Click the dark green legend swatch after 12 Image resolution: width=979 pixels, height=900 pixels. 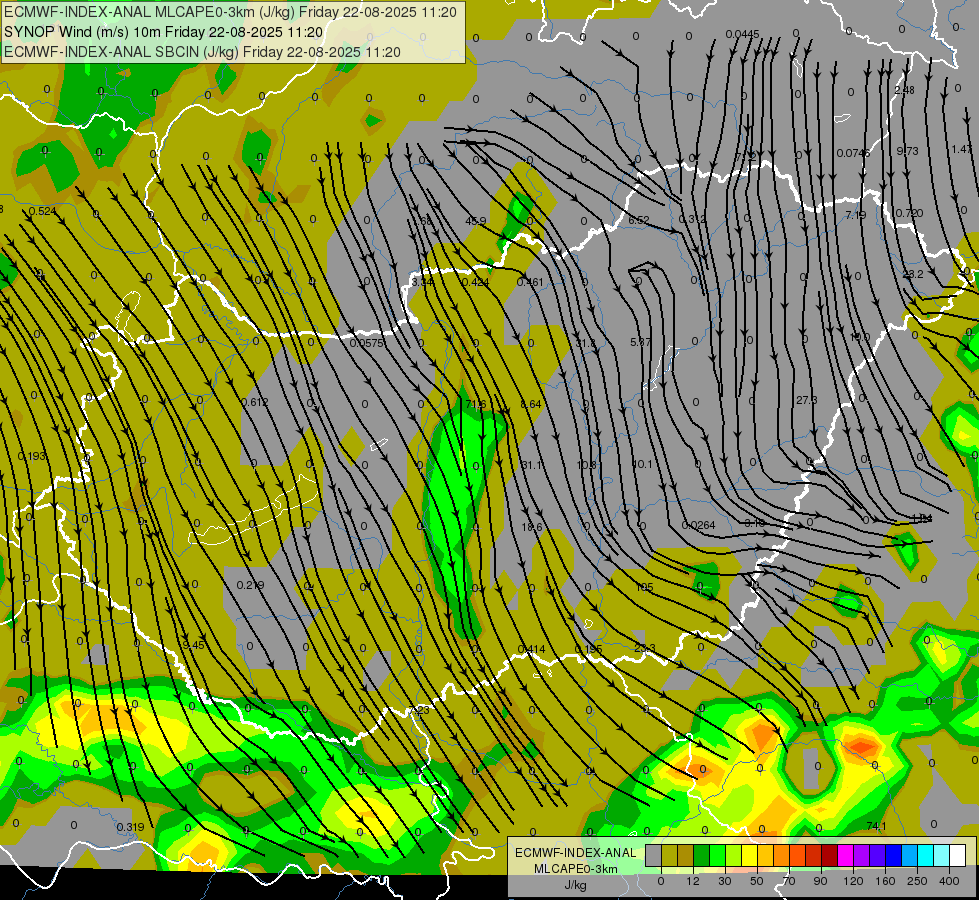coord(702,856)
